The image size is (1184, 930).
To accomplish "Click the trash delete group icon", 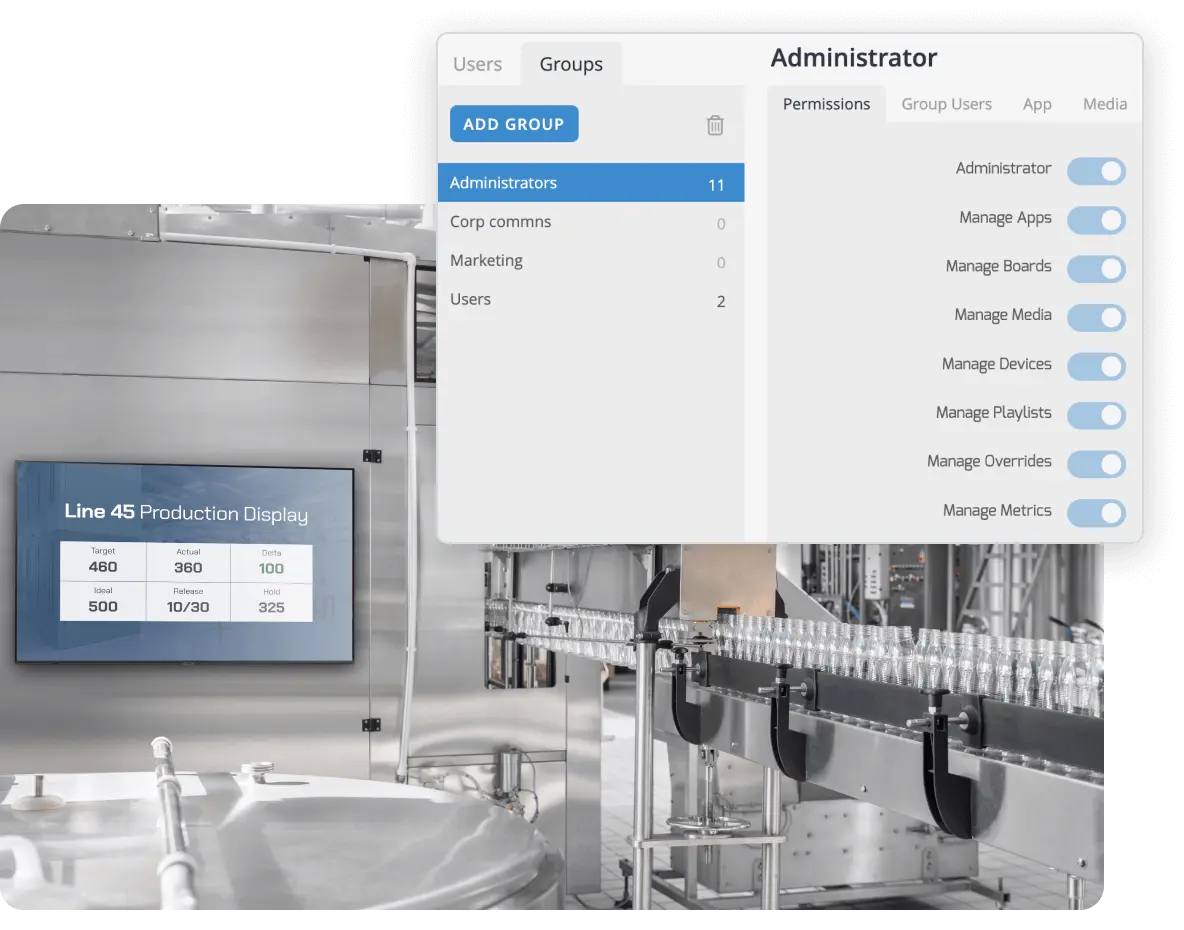I will [x=715, y=125].
